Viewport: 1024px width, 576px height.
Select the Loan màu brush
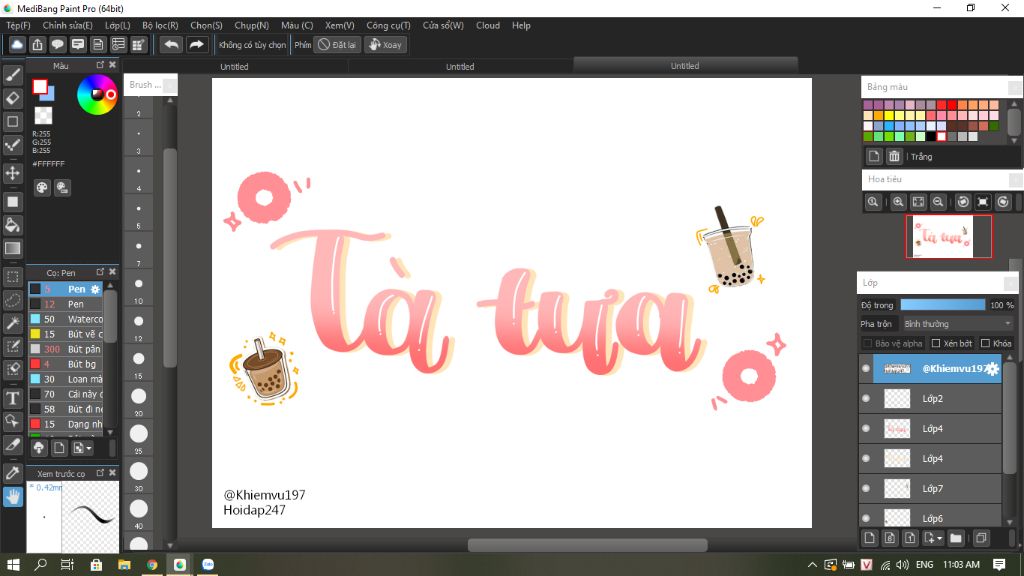point(66,379)
